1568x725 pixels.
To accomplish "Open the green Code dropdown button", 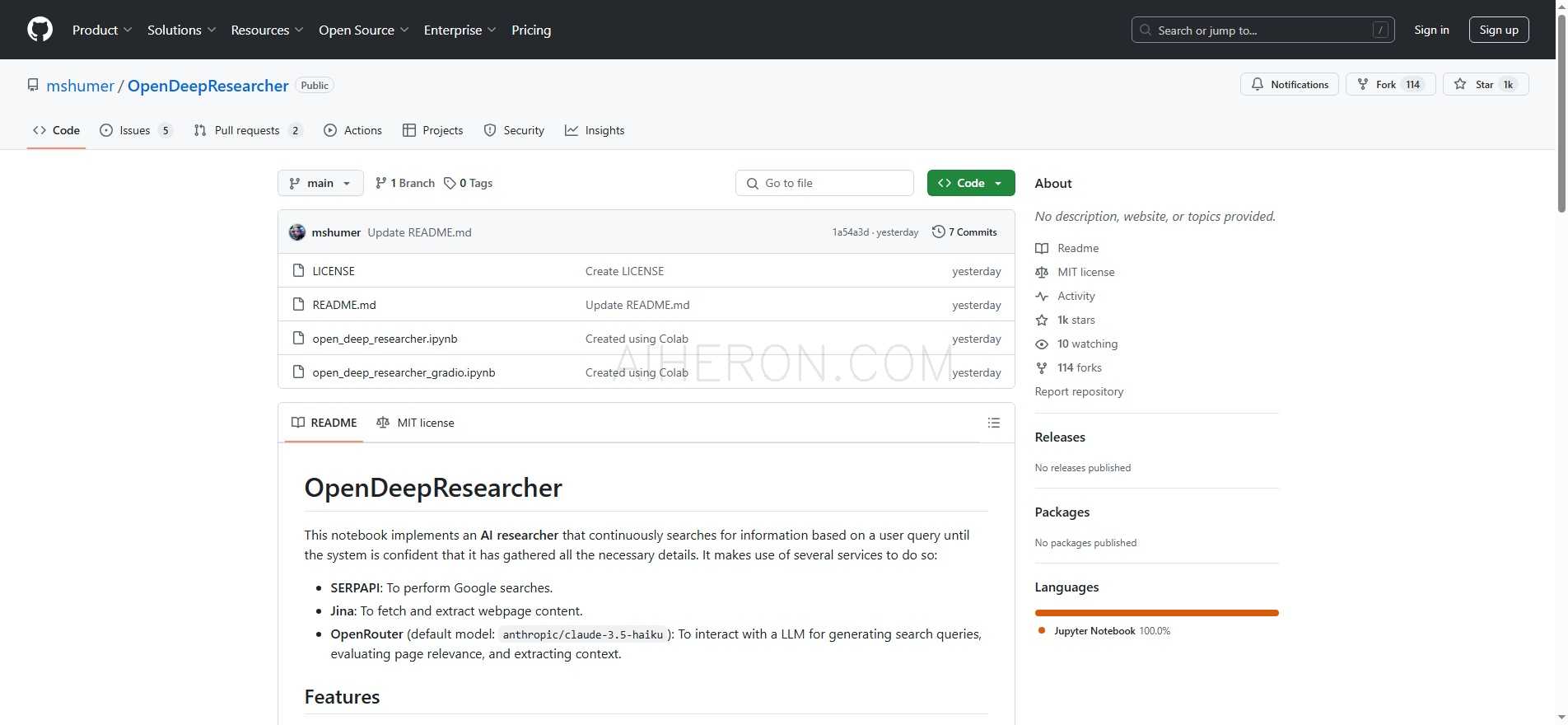I will point(971,183).
